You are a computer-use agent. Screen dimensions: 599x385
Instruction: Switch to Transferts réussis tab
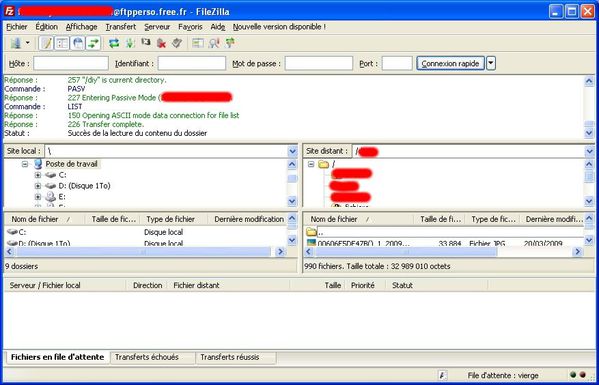(236, 358)
